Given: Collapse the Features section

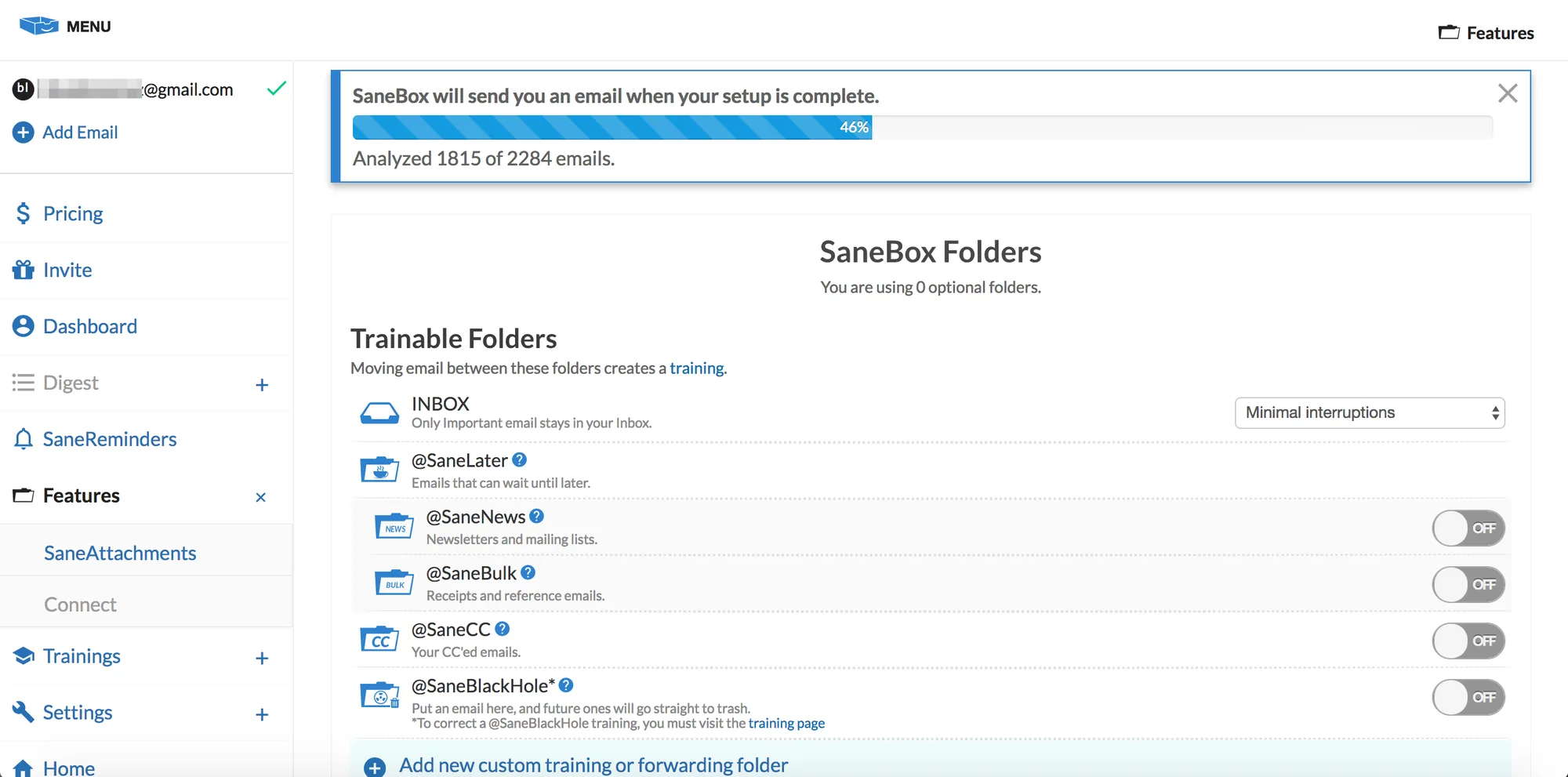Looking at the screenshot, I should point(261,497).
